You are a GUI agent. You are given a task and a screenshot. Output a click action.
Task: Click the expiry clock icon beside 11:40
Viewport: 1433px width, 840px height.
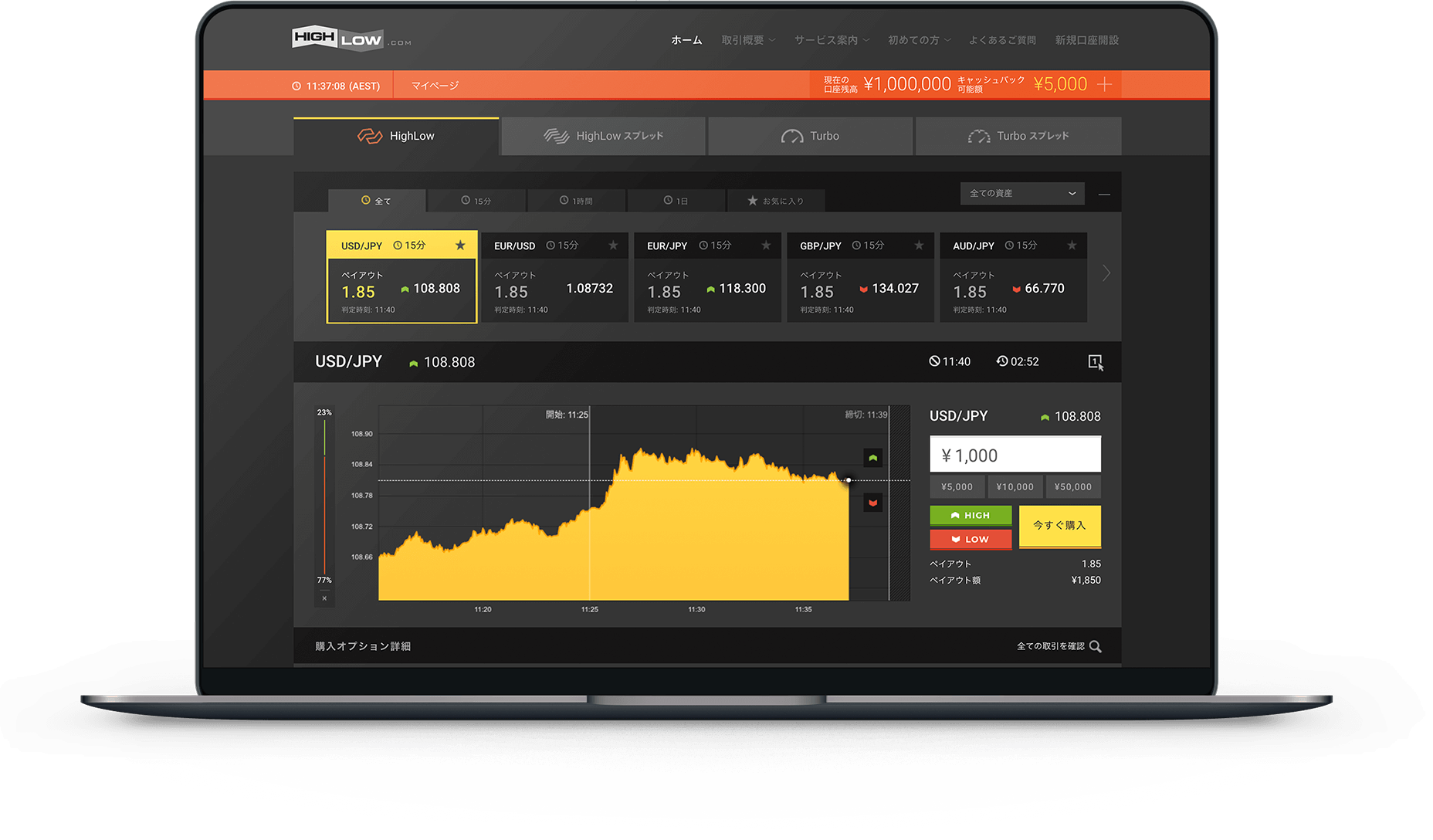[x=934, y=361]
